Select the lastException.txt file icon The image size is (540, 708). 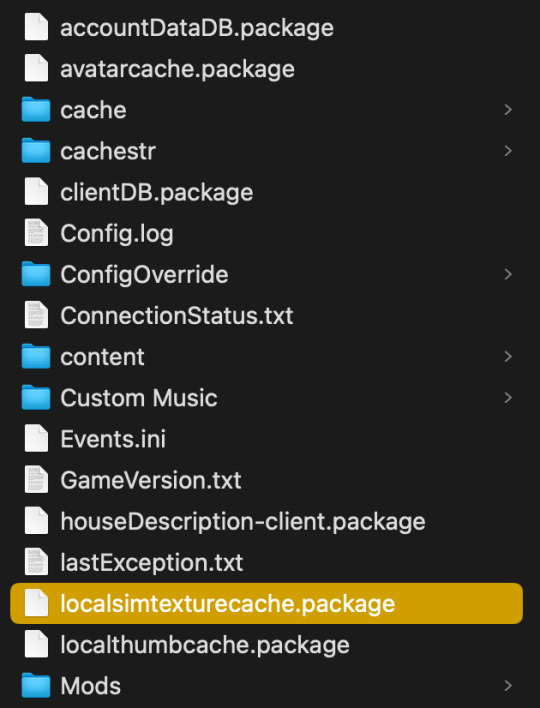coord(36,562)
